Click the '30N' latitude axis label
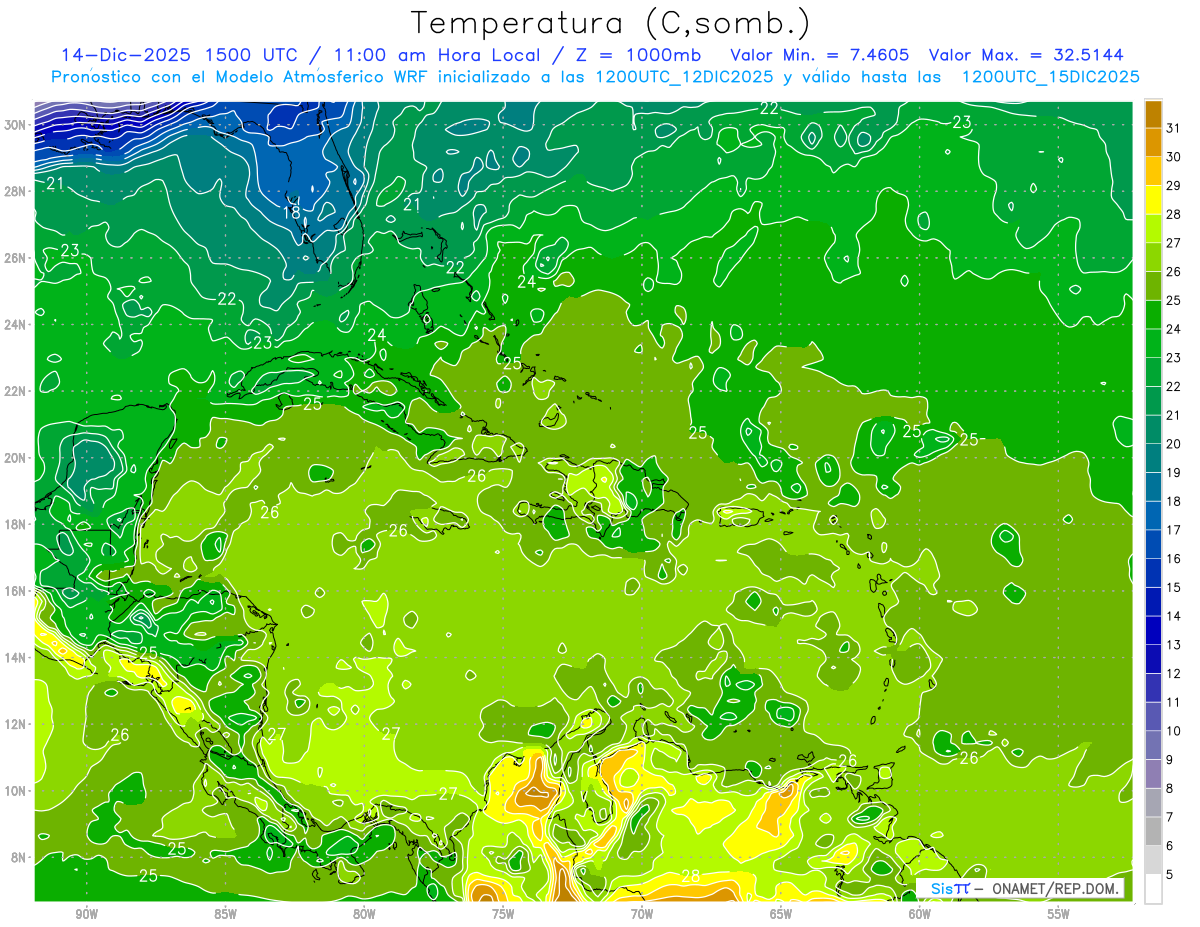This screenshot has width=1200, height=927. point(16,124)
